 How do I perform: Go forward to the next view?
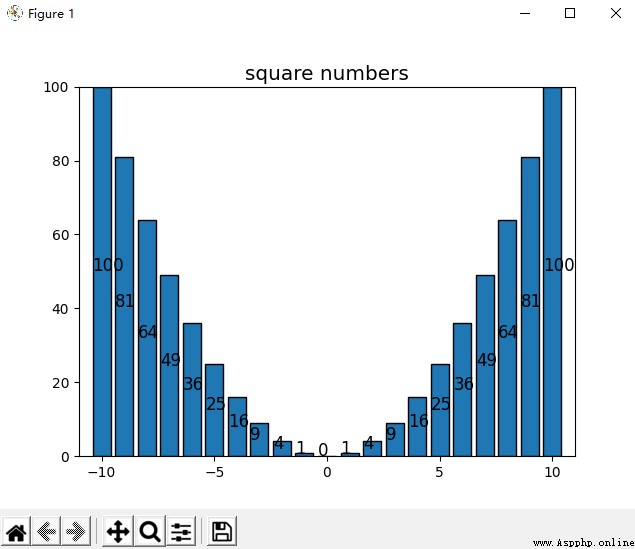coord(76,531)
